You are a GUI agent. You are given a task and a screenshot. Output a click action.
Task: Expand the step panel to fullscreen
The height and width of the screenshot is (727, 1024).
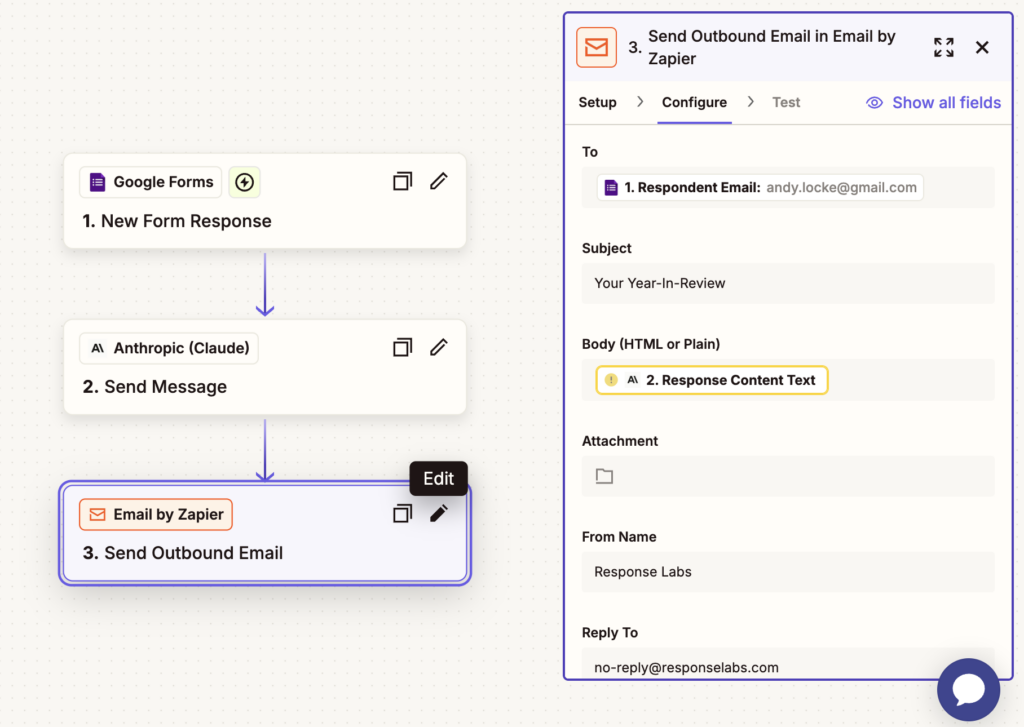944,48
